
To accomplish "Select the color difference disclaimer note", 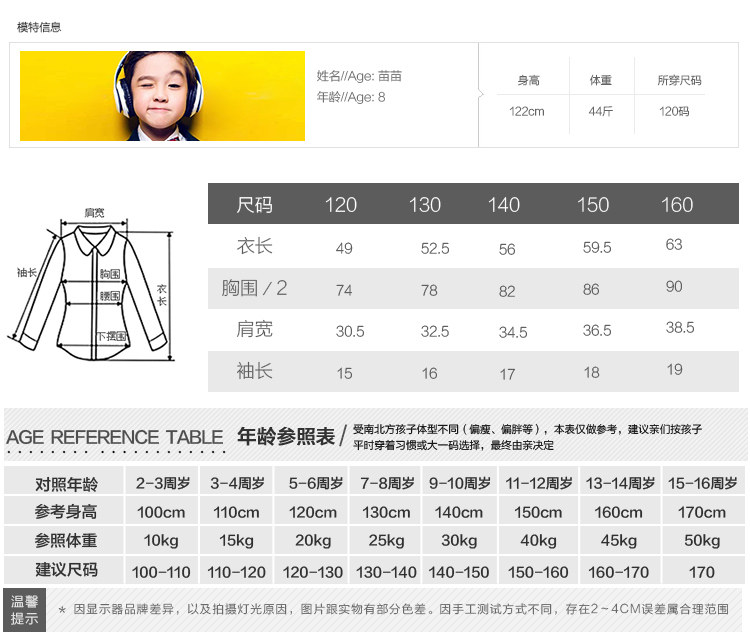I will [x=393, y=609].
